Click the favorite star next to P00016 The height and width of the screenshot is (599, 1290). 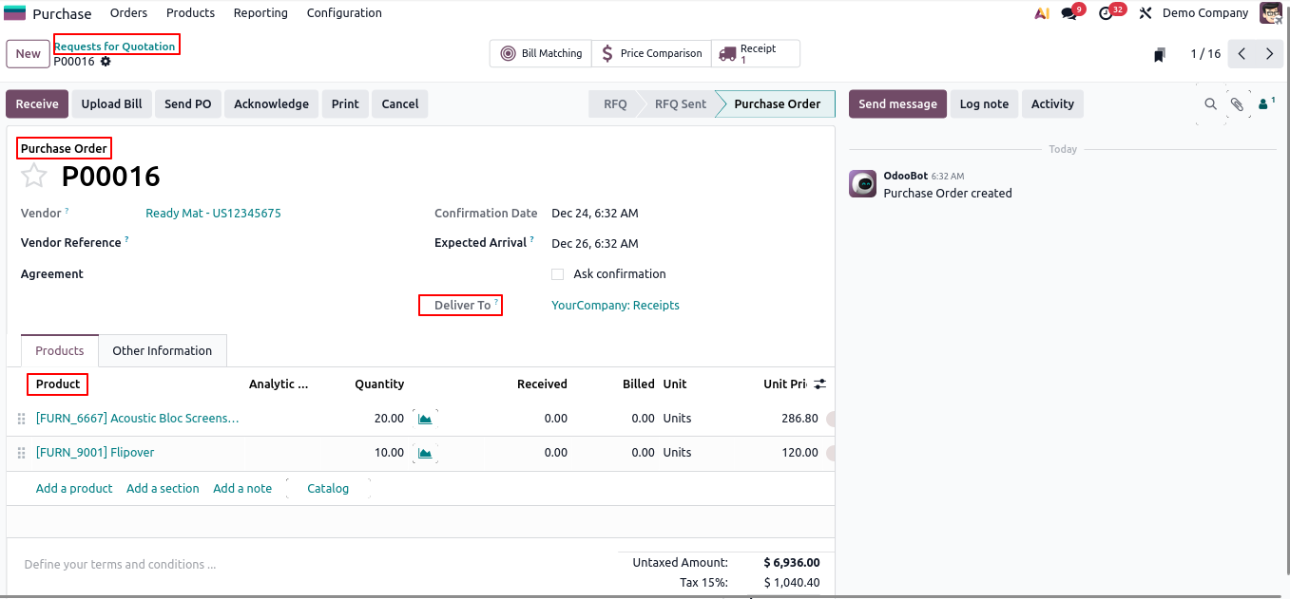[x=34, y=177]
